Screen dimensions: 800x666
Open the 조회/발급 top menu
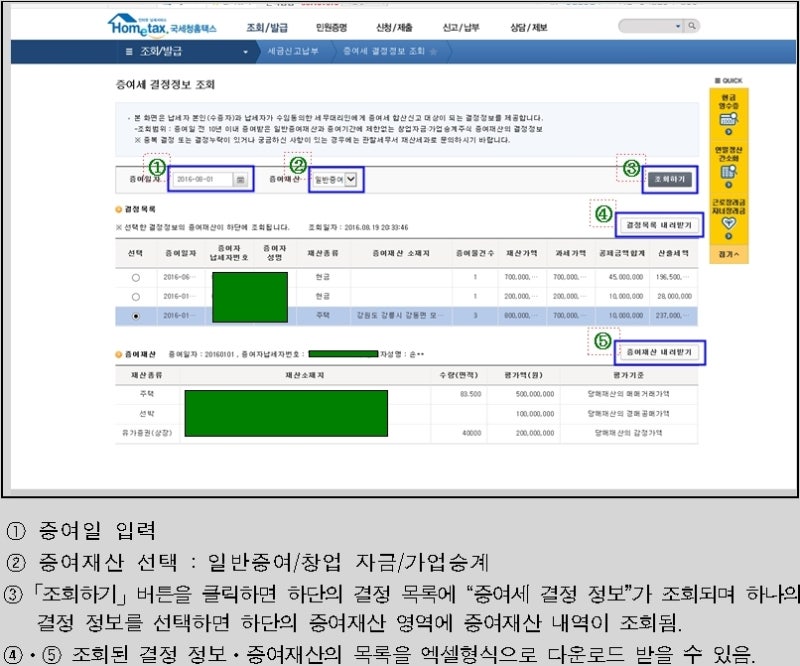coord(267,28)
